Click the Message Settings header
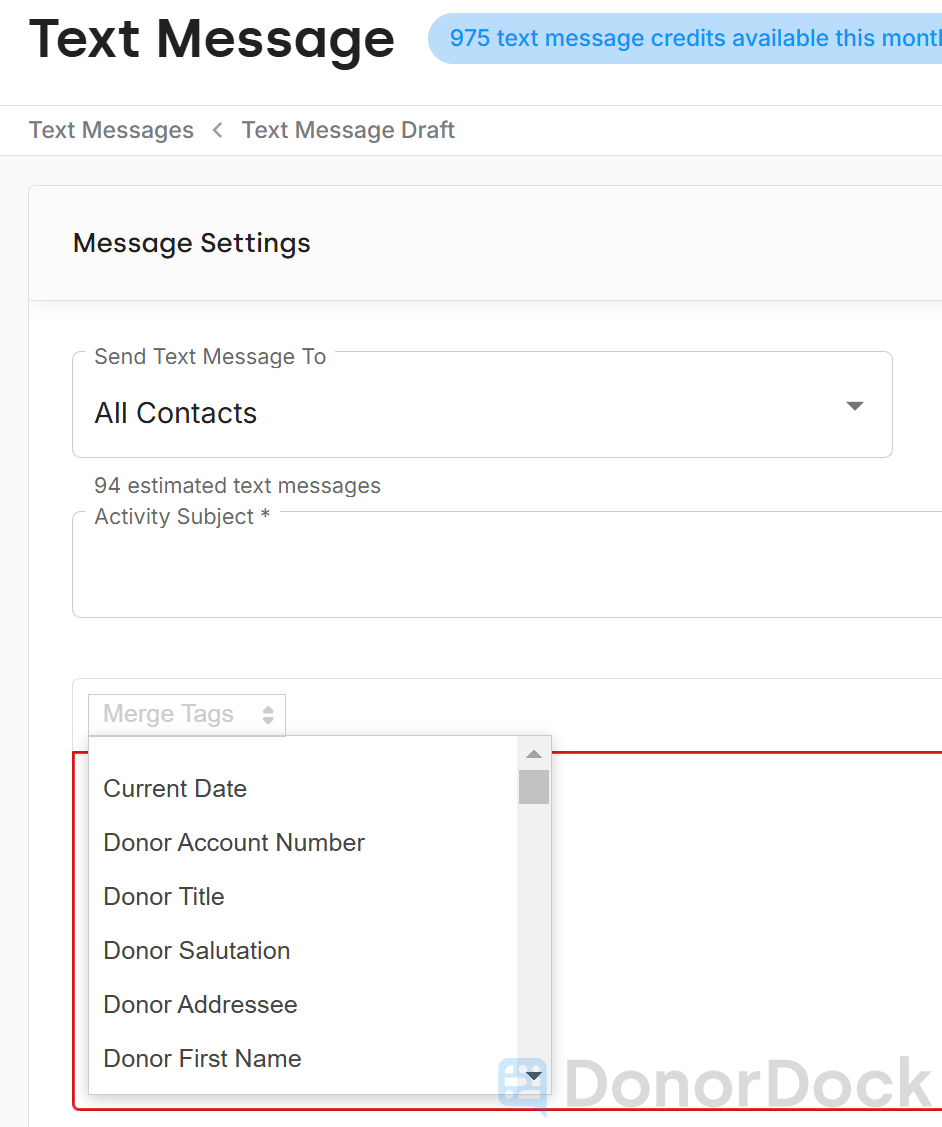942x1127 pixels. click(x=191, y=243)
